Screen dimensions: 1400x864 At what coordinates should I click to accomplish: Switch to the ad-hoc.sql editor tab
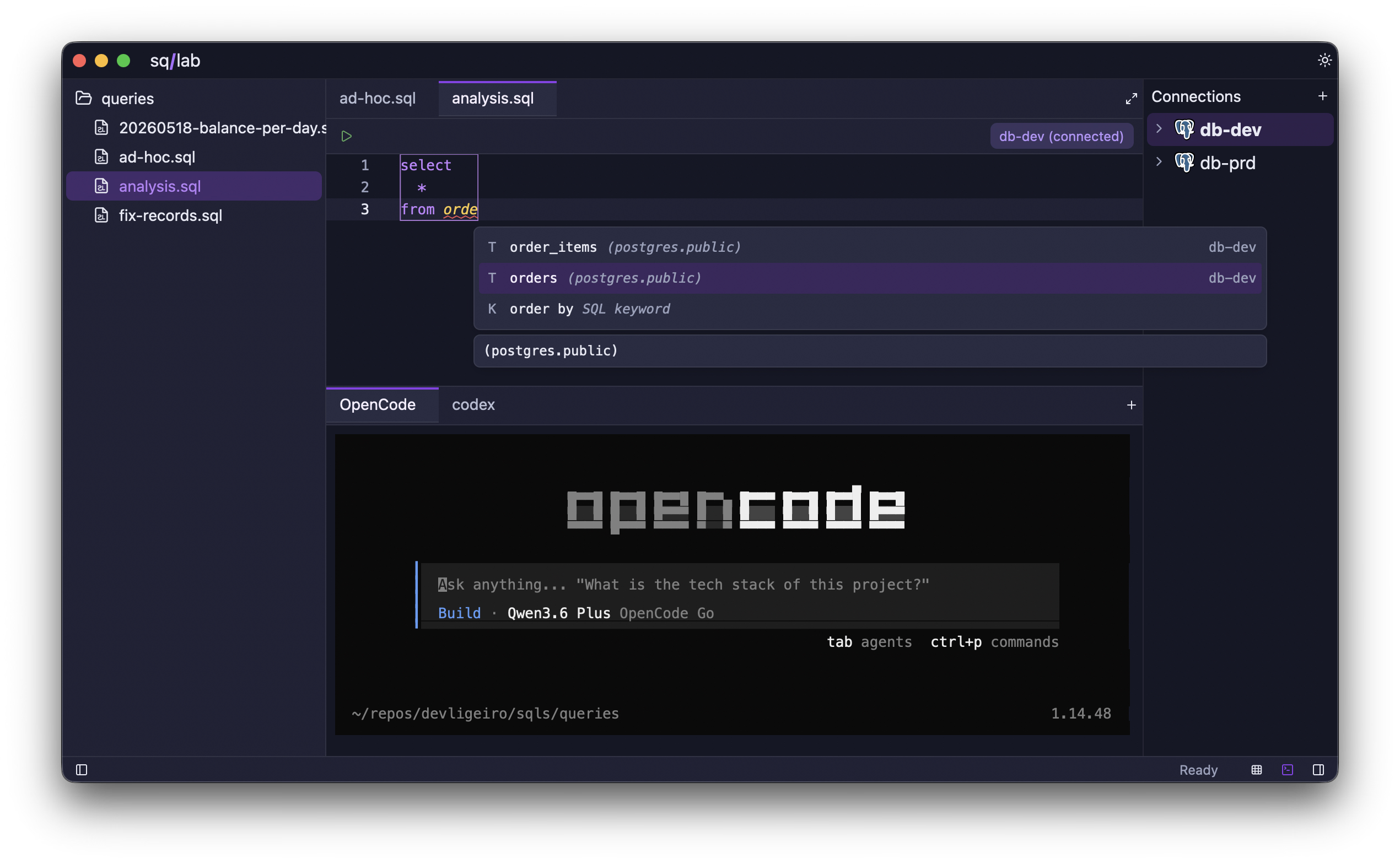pyautogui.click(x=377, y=98)
